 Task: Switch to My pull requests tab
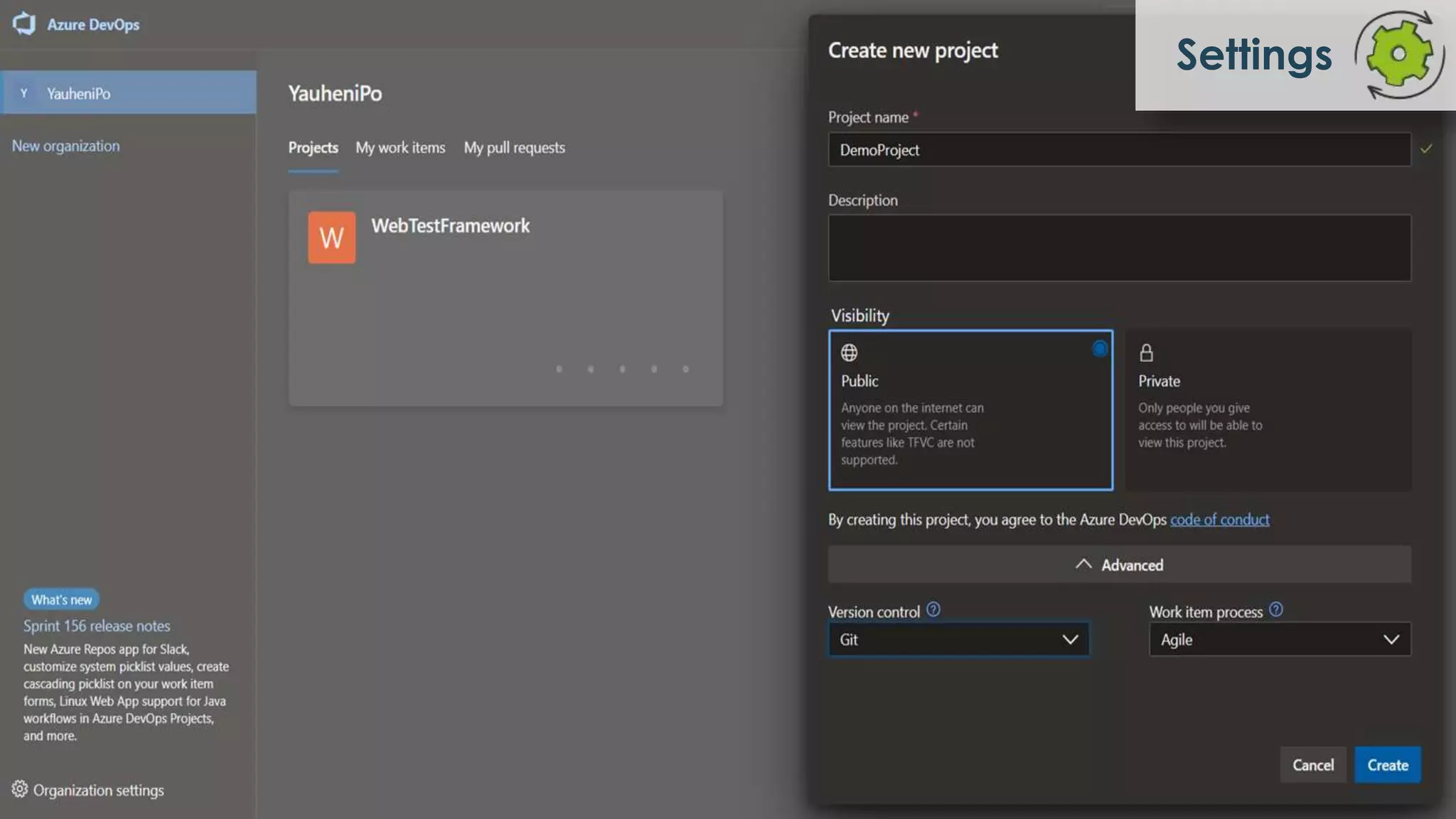coord(514,148)
